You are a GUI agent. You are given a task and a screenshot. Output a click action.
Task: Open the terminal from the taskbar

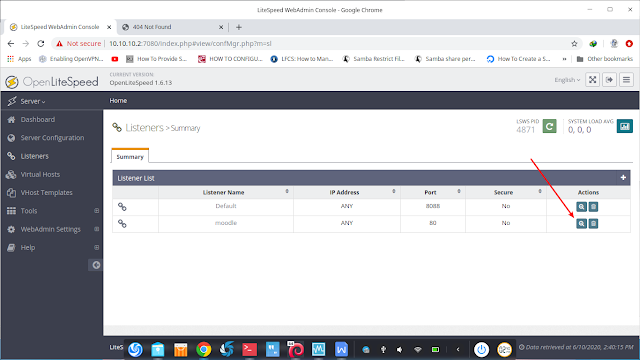tap(249, 349)
